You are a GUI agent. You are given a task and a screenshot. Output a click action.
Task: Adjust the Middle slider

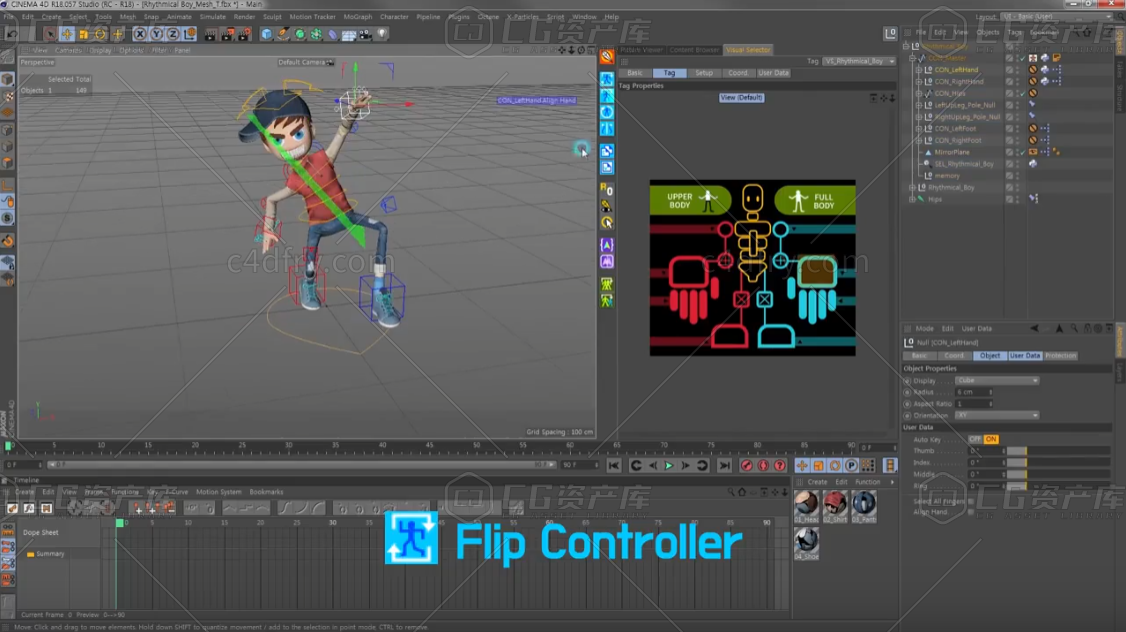(1058, 474)
